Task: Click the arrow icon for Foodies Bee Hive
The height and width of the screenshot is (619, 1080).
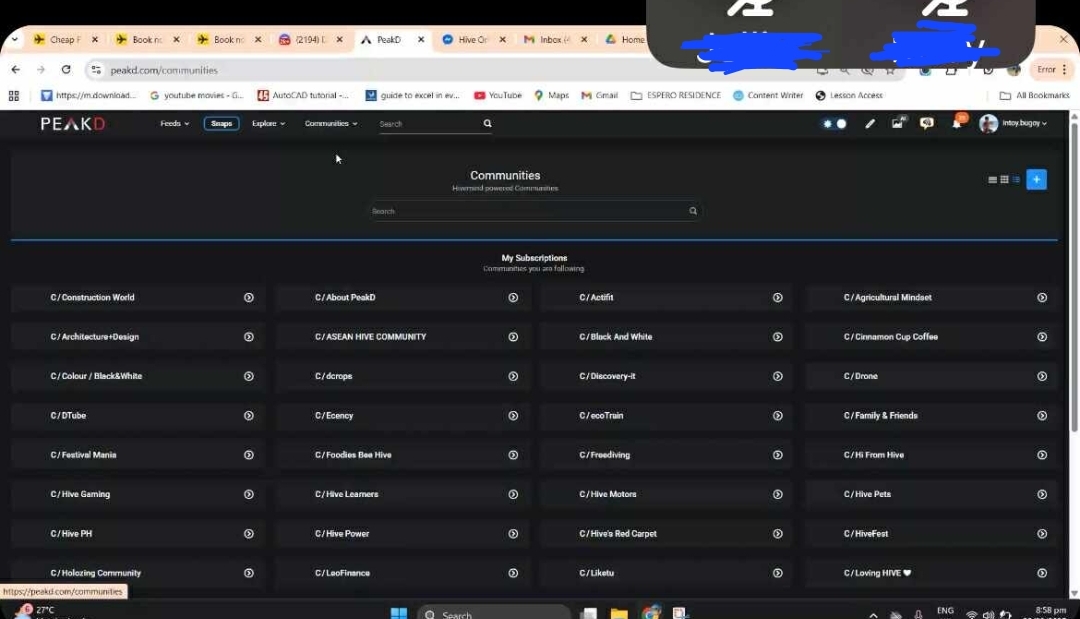Action: click(513, 455)
